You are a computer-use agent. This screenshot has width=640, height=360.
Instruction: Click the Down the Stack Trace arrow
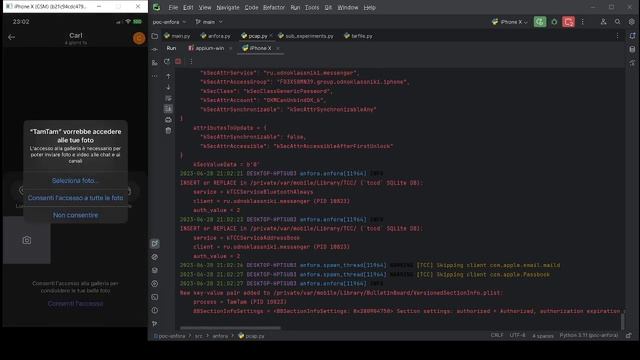coord(168,87)
